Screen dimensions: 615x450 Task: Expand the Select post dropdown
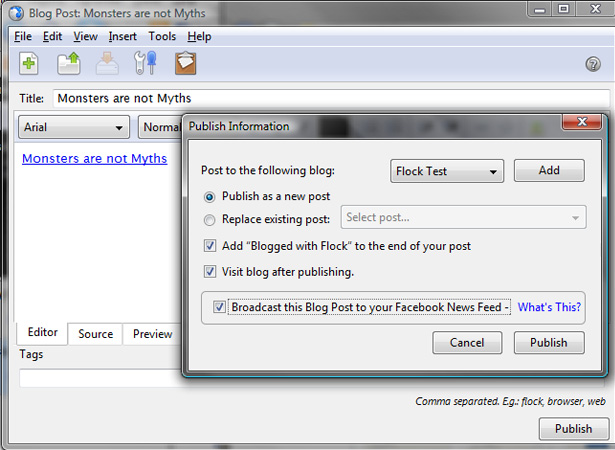point(464,217)
